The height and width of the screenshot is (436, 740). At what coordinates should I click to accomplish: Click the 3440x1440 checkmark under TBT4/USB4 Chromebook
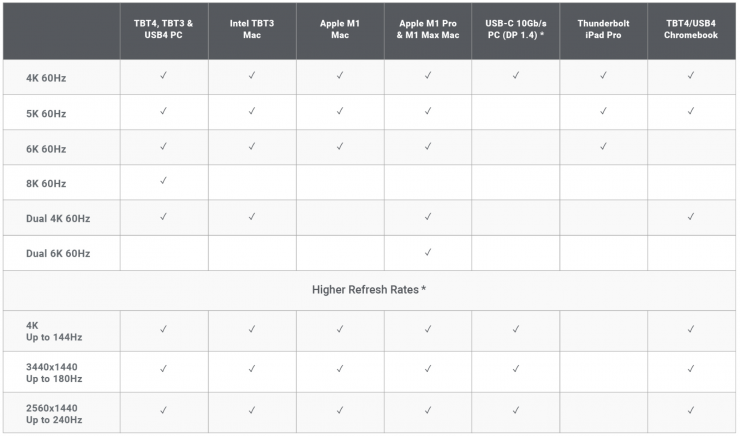pyautogui.click(x=691, y=368)
